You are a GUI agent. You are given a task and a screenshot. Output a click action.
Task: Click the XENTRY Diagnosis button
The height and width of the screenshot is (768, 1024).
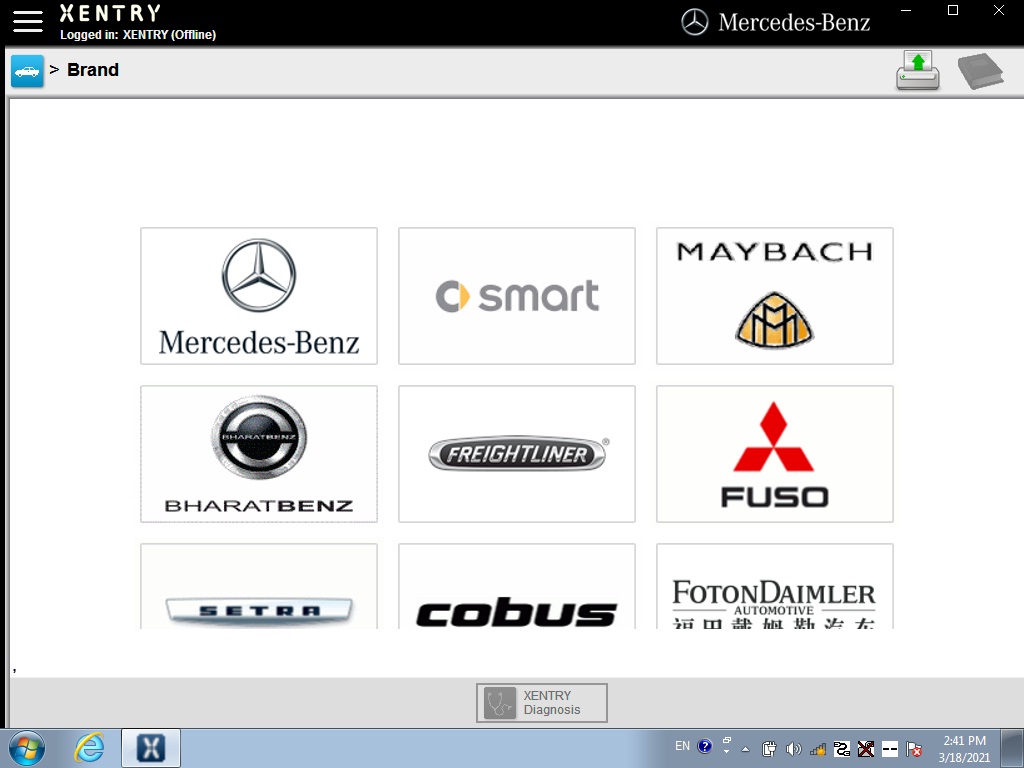pyautogui.click(x=542, y=703)
